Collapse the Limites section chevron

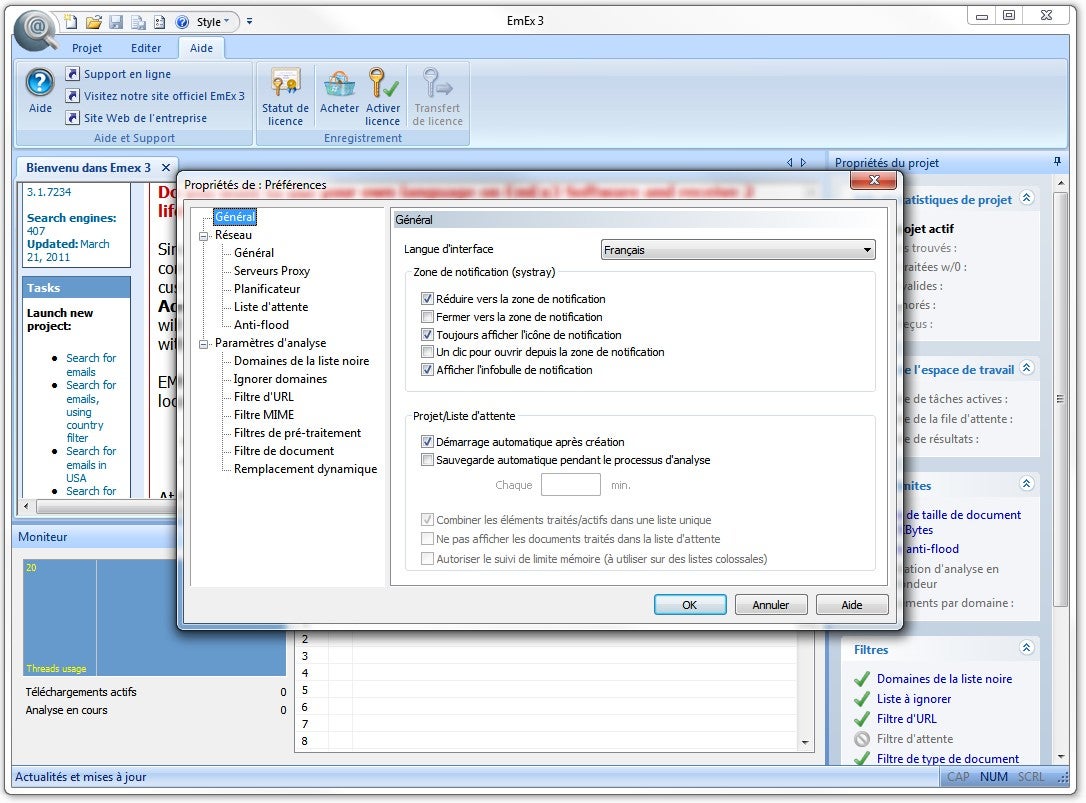tap(1026, 484)
